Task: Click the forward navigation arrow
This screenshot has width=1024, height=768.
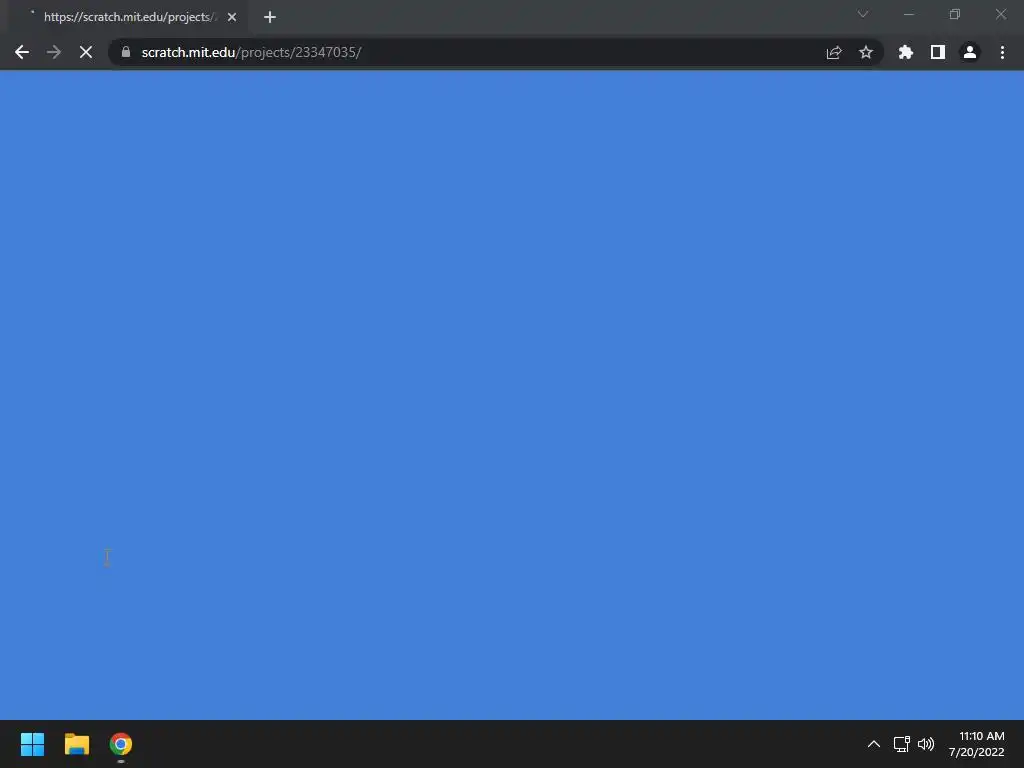Action: [54, 52]
